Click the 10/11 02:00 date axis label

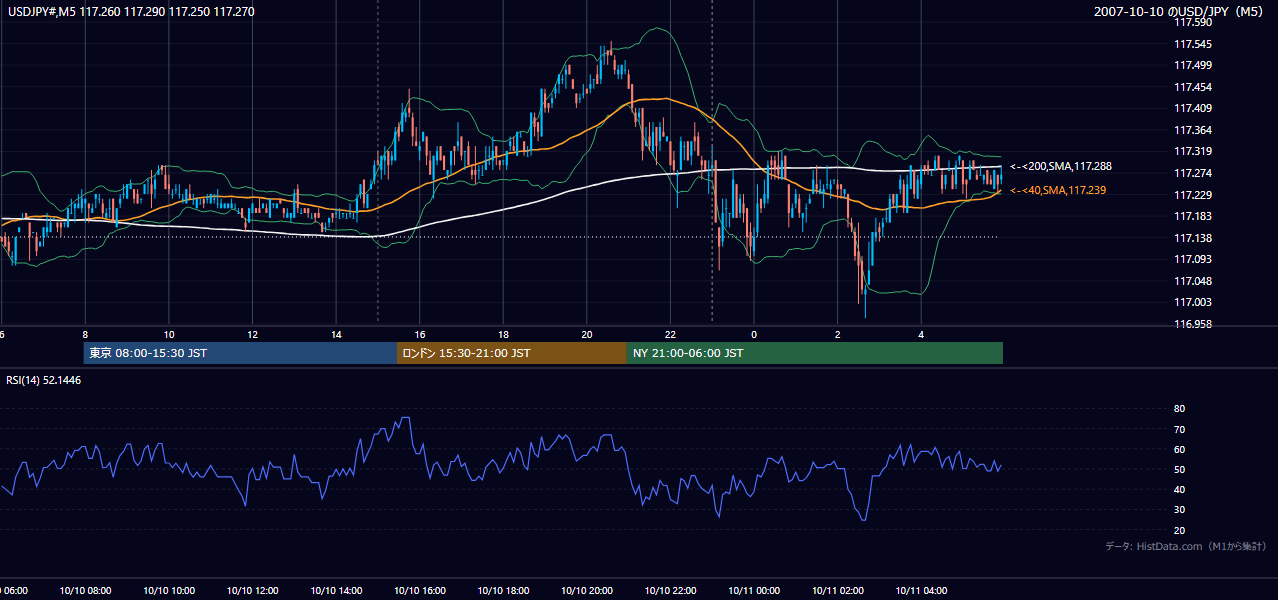[x=838, y=591]
